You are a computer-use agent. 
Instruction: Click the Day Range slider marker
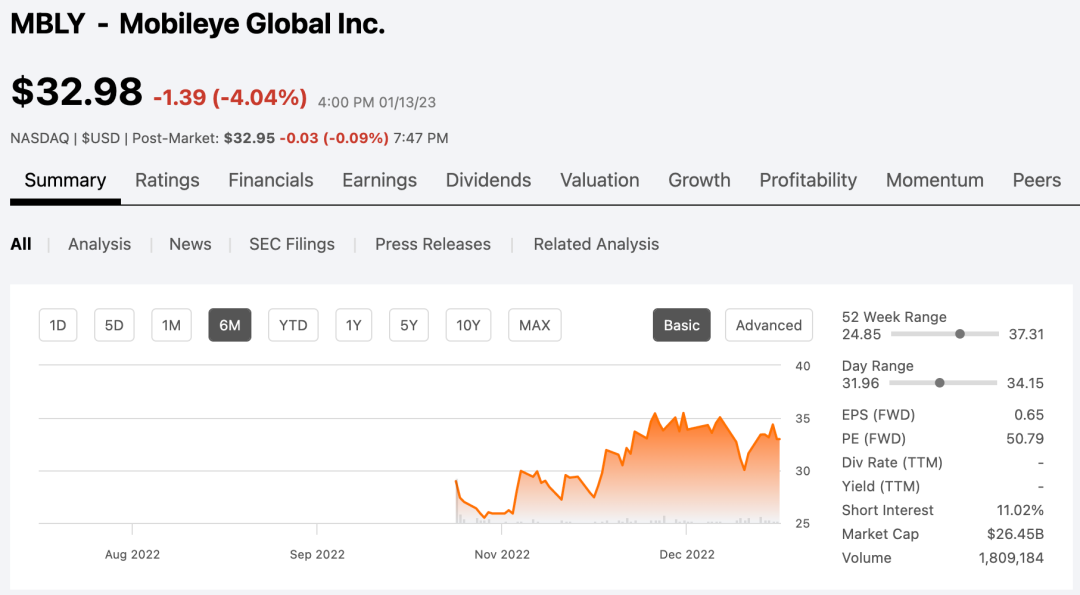939,383
